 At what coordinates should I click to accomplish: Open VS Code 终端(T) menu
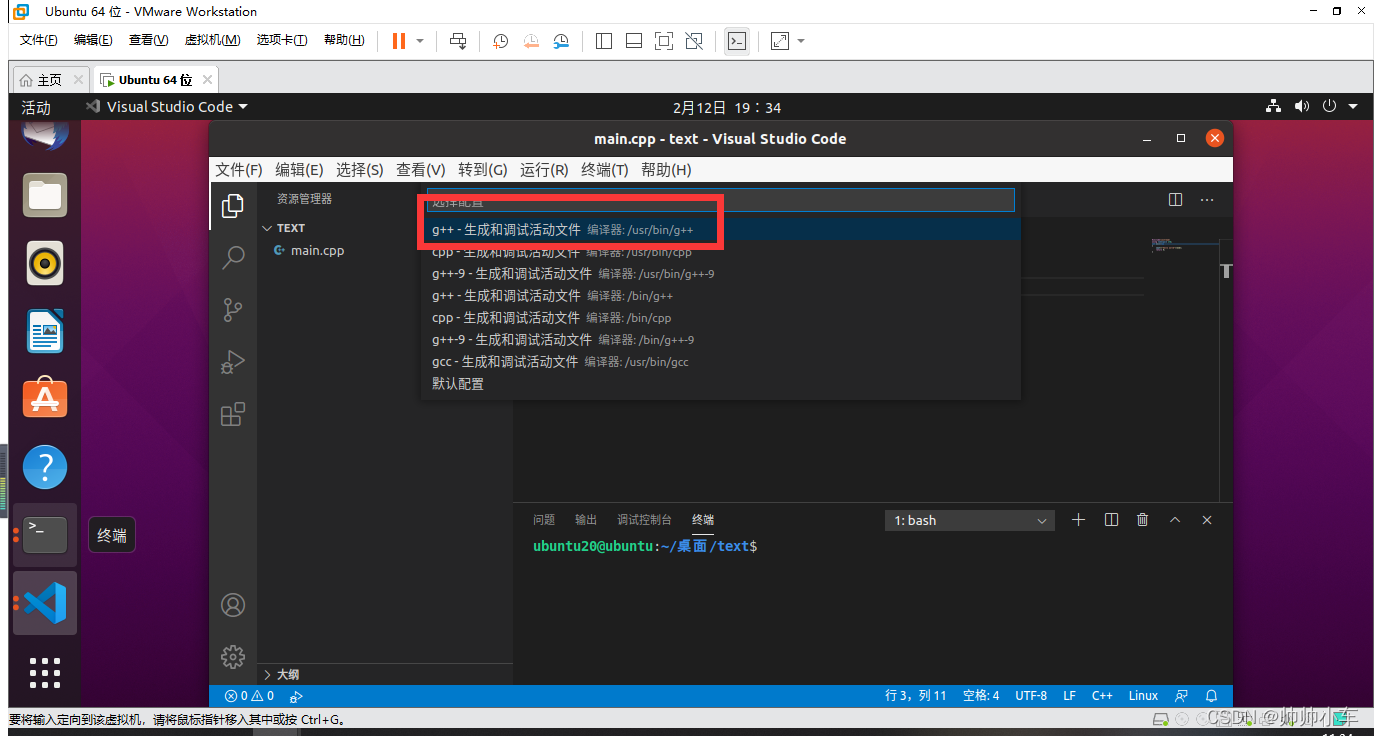pos(605,170)
